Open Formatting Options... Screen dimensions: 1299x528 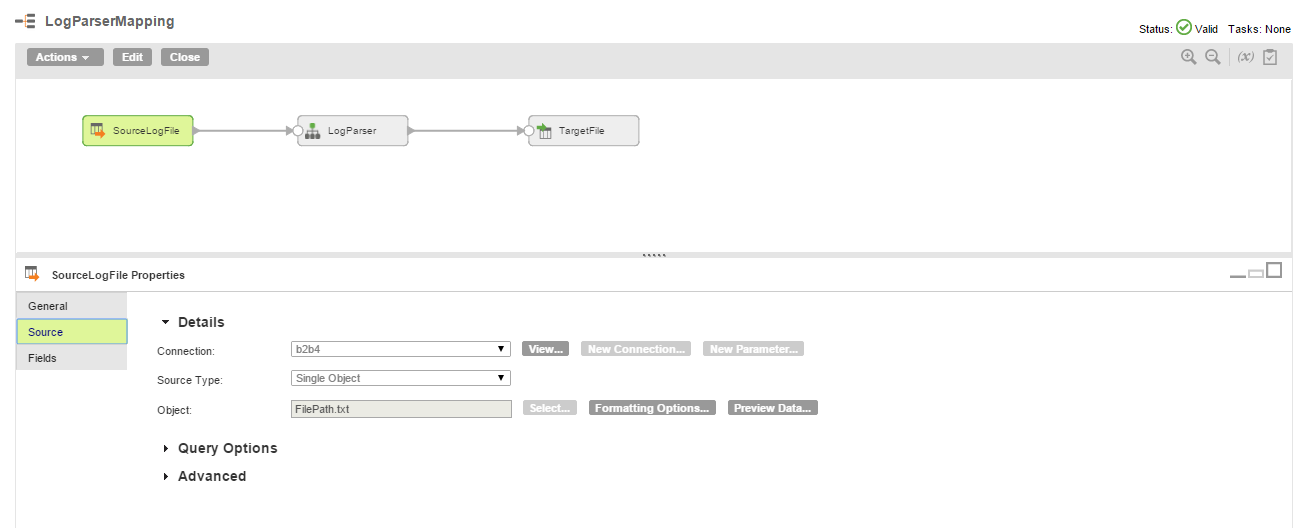(x=652, y=408)
